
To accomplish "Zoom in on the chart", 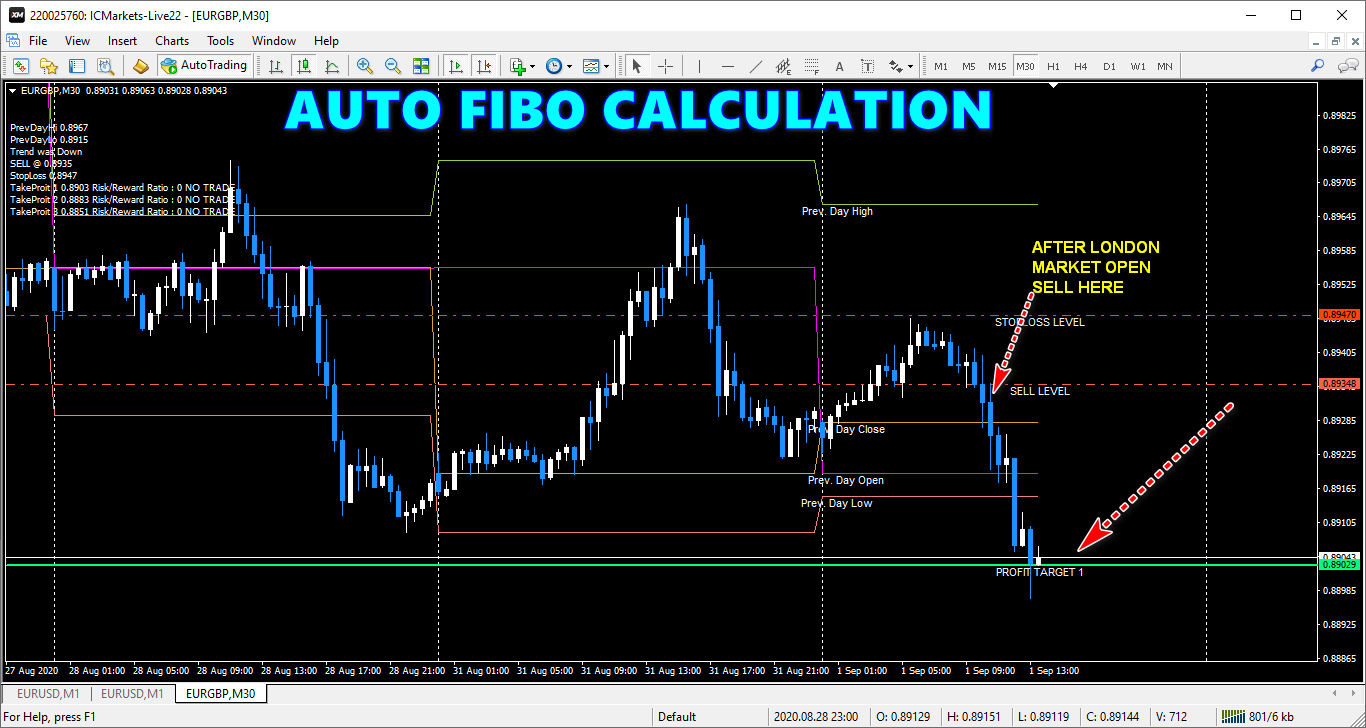I will pyautogui.click(x=365, y=66).
